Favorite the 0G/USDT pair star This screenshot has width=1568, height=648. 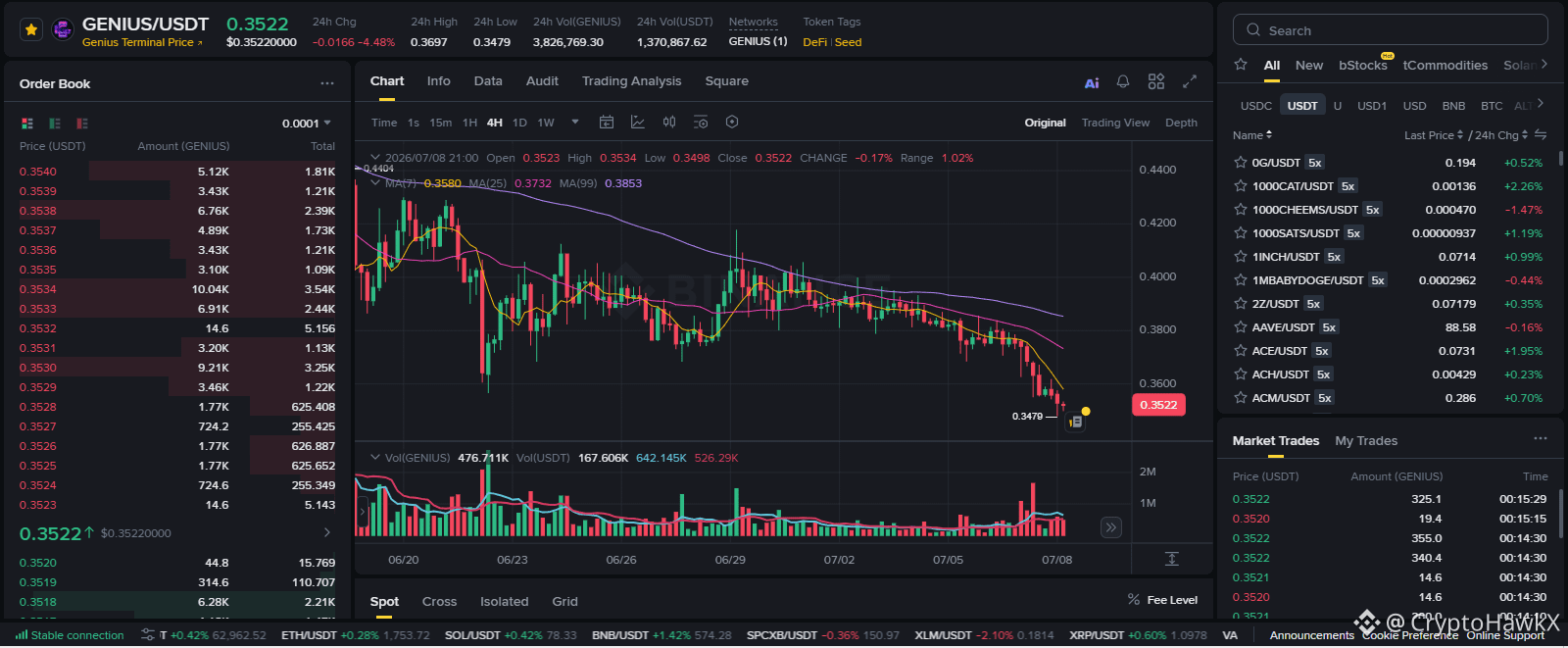(1241, 163)
